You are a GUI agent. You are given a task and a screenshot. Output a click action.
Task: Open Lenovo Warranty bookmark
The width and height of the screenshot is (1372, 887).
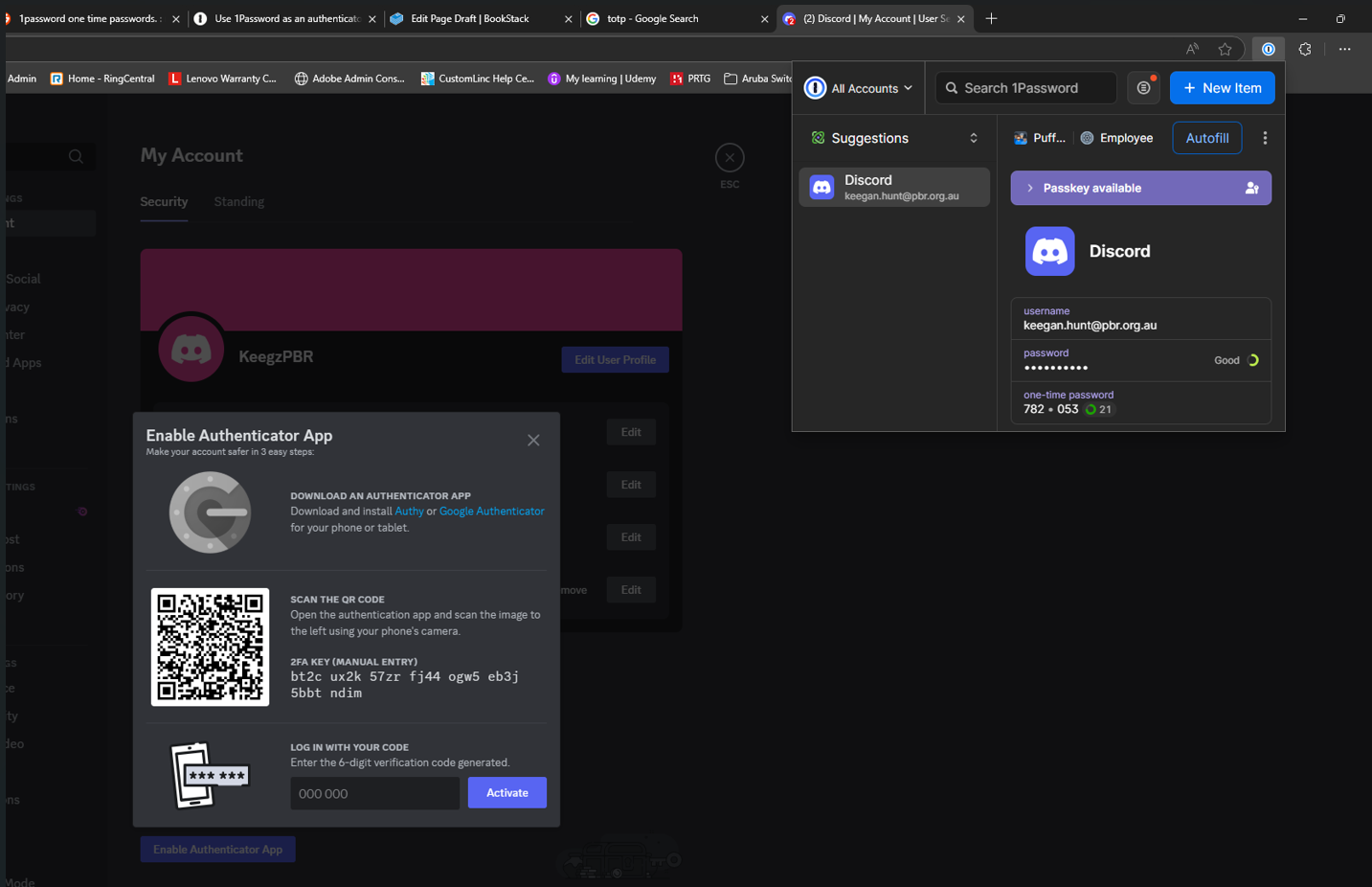click(222, 79)
